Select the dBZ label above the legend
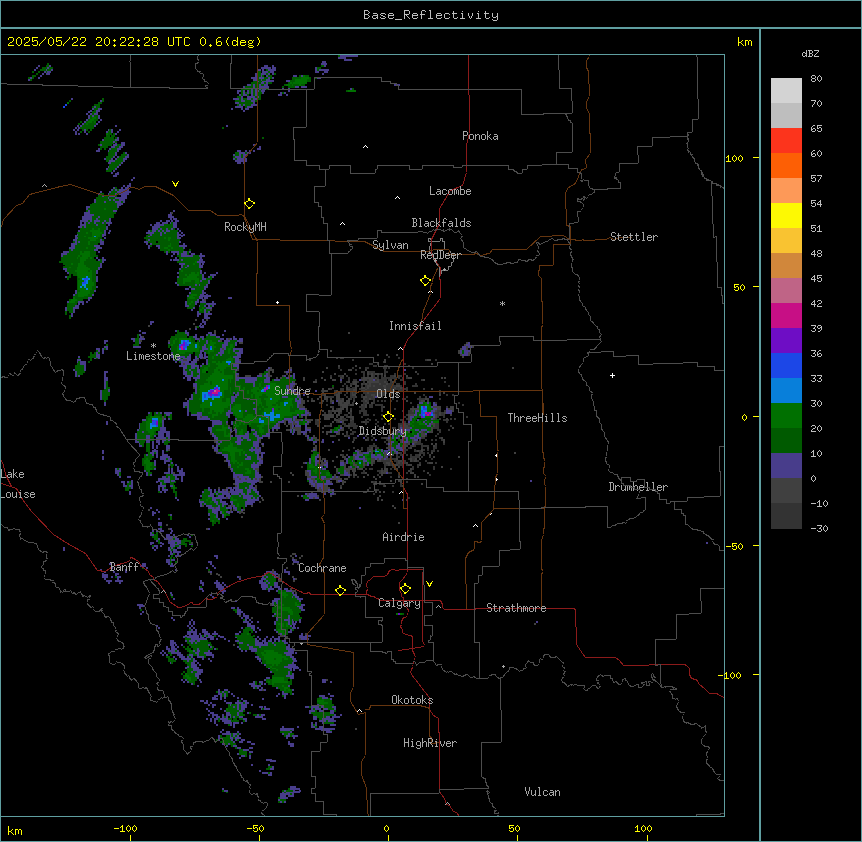862x842 pixels. (810, 53)
